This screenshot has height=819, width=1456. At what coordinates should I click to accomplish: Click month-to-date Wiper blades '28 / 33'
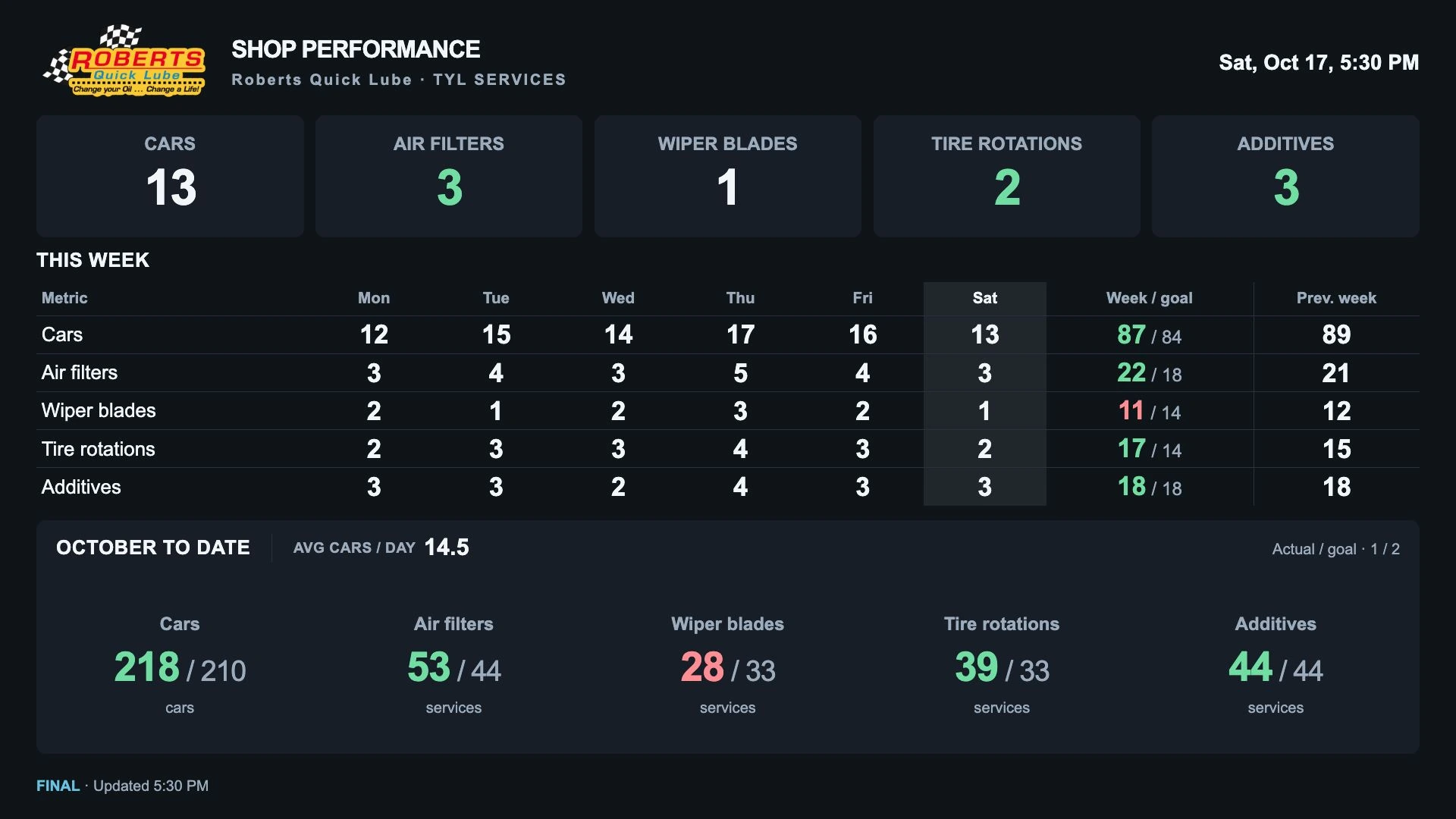(728, 668)
